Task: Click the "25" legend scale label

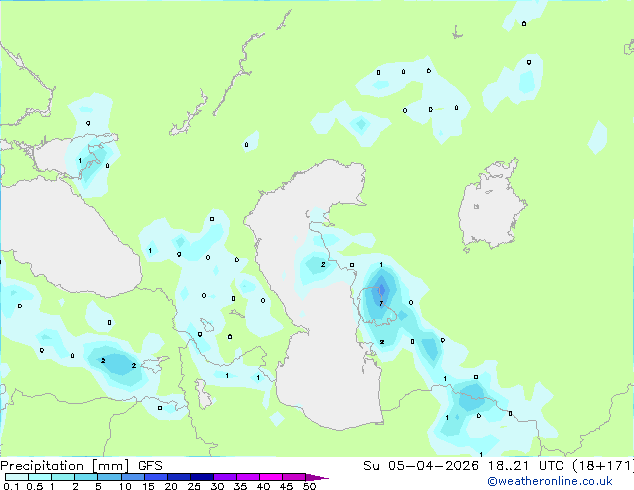Action: [x=194, y=486]
